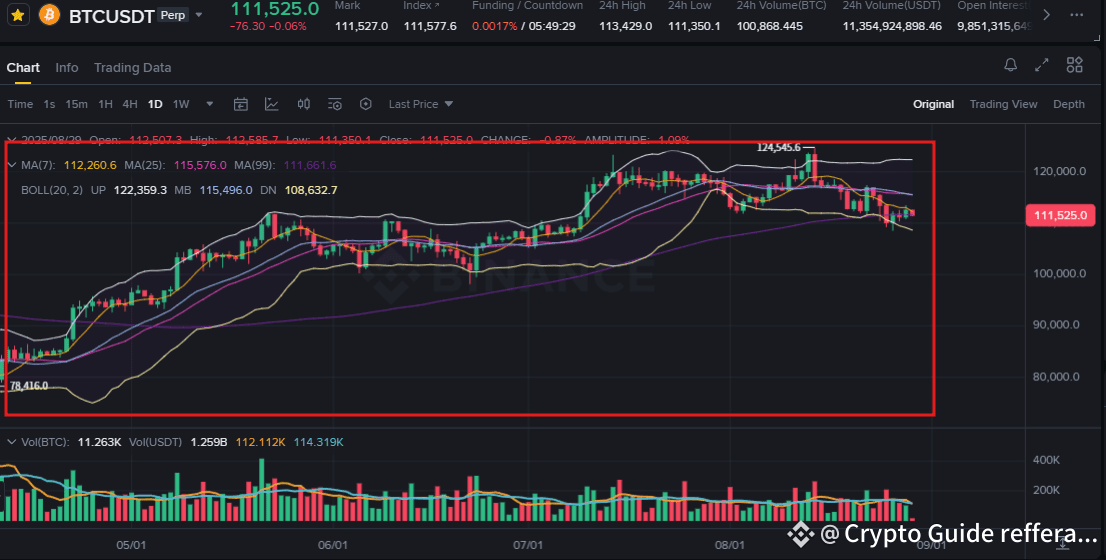The image size is (1106, 560).
Task: Open the calendar date range icon
Action: point(241,104)
